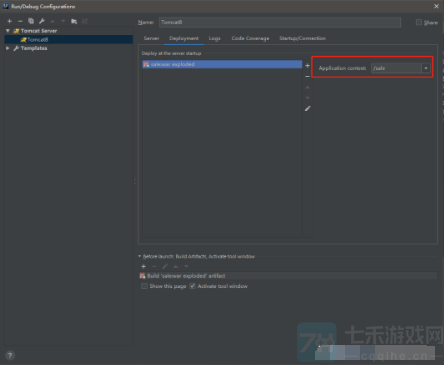Screen dimensions: 444x365
Task: Select Build 'sale:war exploded' artifact task
Action: [x=288, y=276]
